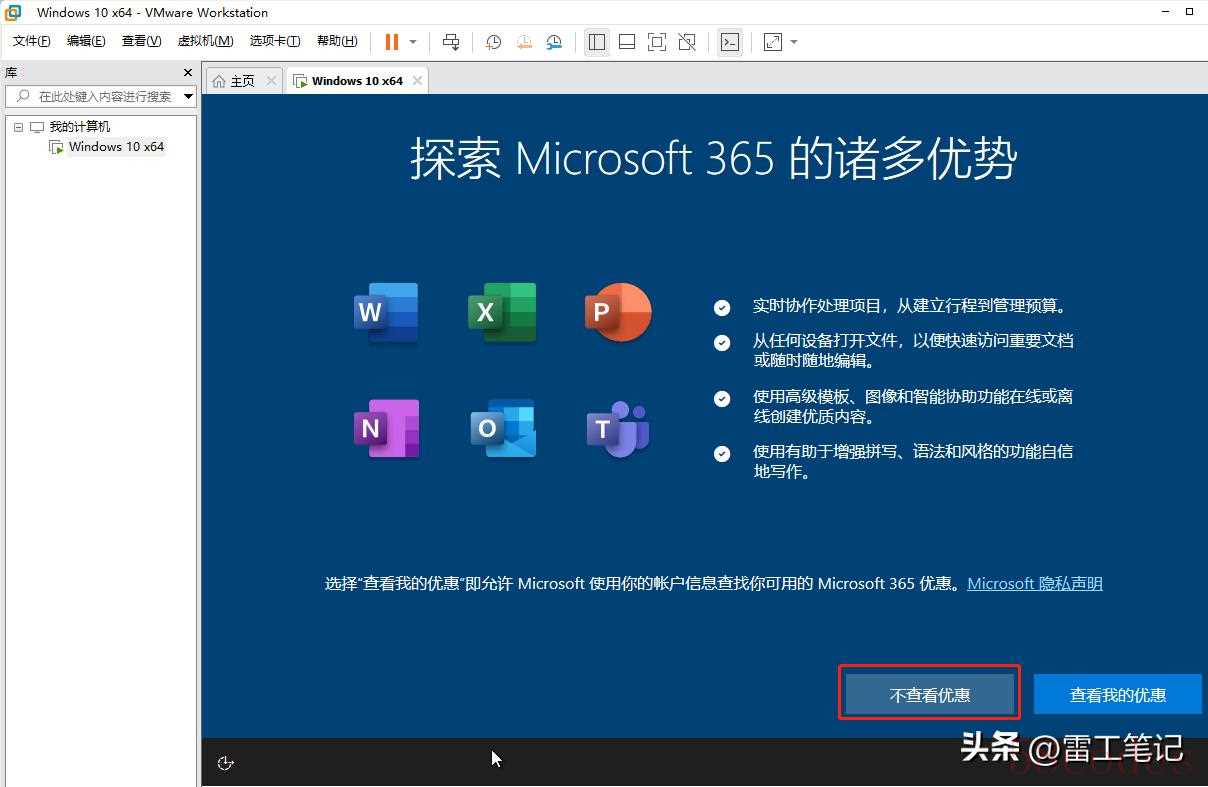Open the snapshot manager icon
This screenshot has width=1208, height=787.
554,42
